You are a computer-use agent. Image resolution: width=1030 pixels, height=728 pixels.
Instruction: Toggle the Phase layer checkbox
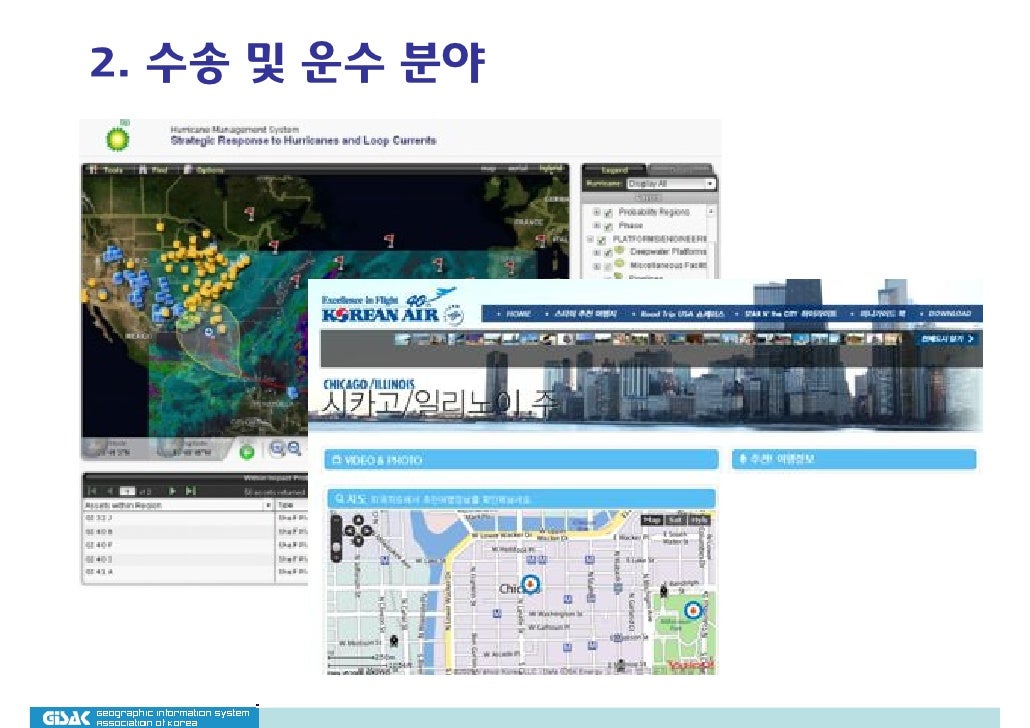coord(608,226)
